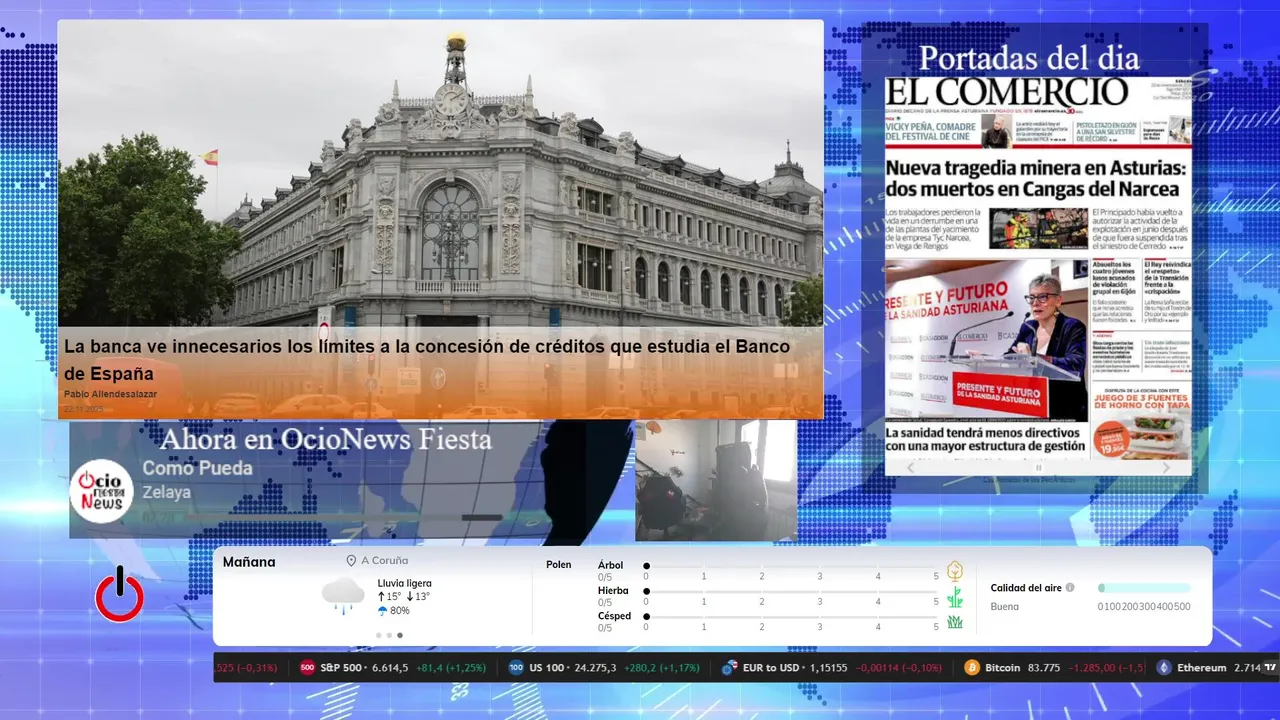The width and height of the screenshot is (1280, 720).
Task: Click the OcioNews Fiesta round logo
Action: tap(101, 490)
